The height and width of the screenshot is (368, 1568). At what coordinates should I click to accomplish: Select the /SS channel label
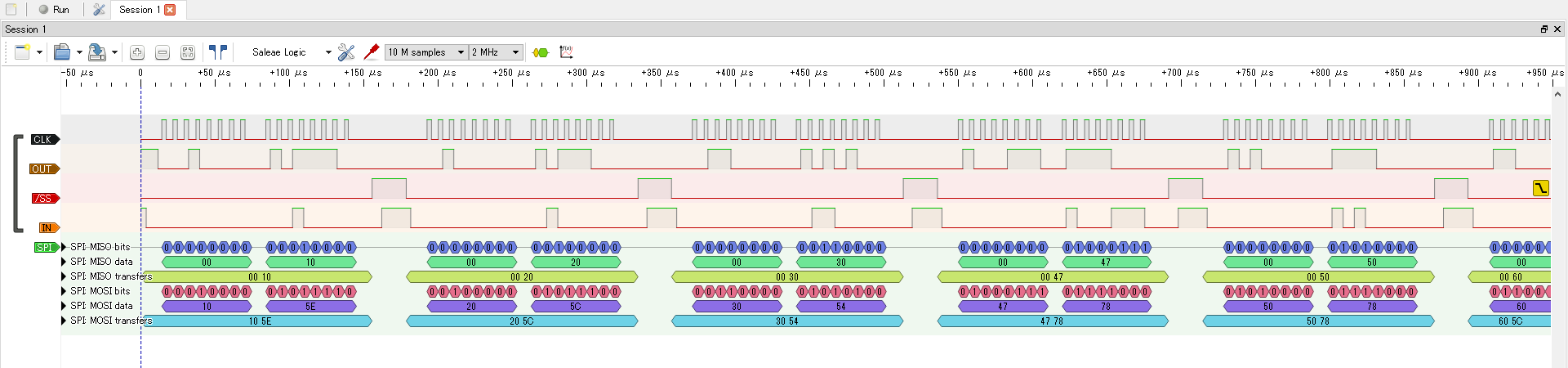[x=45, y=199]
